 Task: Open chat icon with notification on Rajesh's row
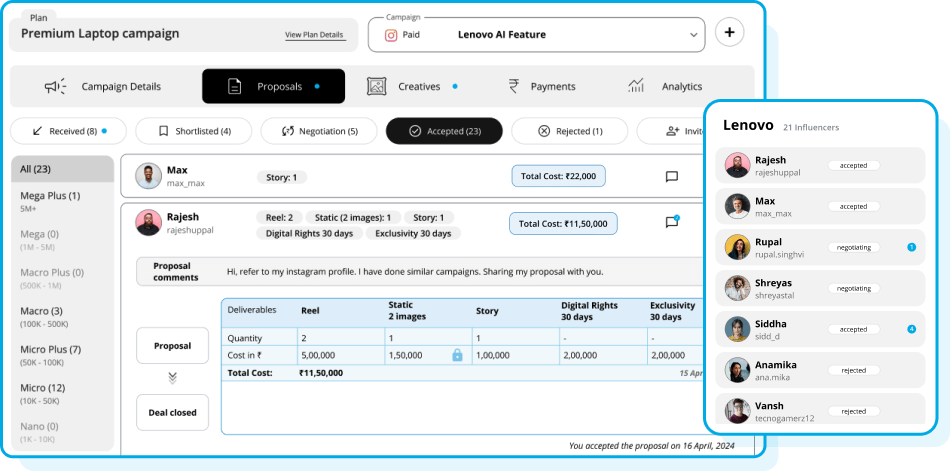[672, 222]
